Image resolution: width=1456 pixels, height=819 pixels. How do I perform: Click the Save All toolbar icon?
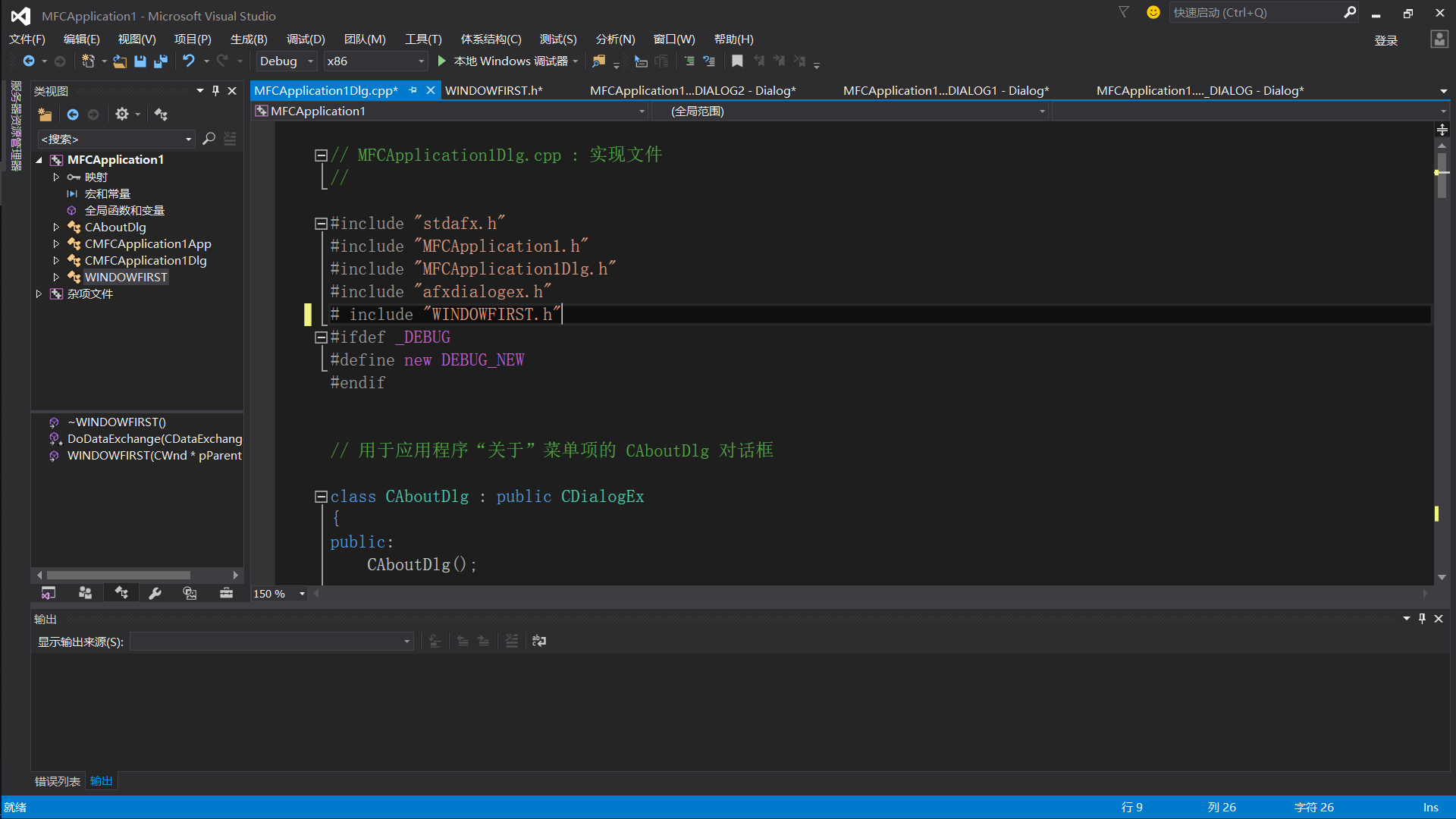(161, 61)
